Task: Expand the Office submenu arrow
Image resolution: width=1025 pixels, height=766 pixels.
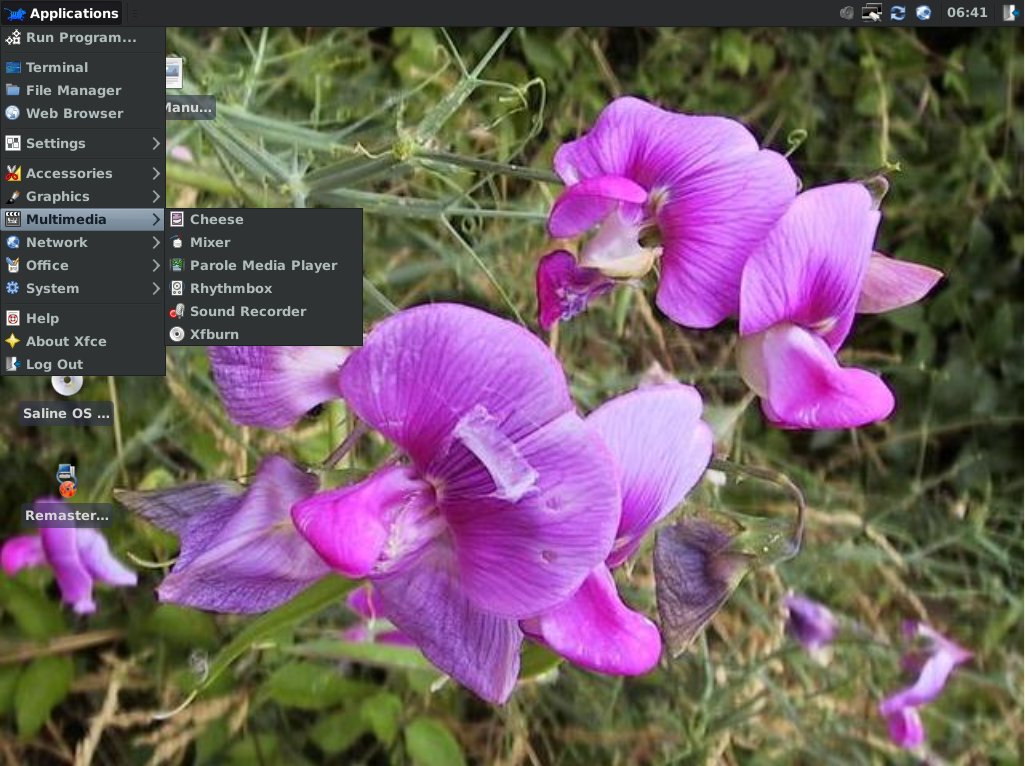Action: click(x=156, y=265)
